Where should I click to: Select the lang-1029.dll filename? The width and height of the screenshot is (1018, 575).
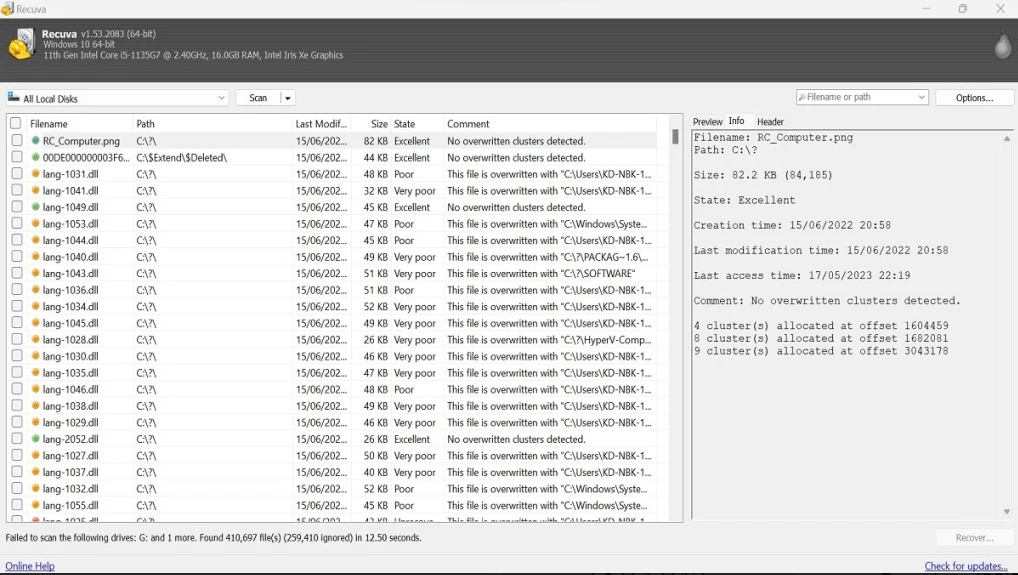tap(70, 422)
